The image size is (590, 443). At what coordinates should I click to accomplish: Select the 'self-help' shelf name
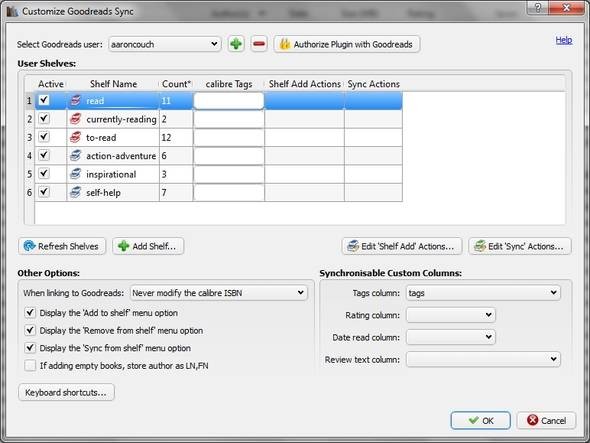pyautogui.click(x=103, y=193)
